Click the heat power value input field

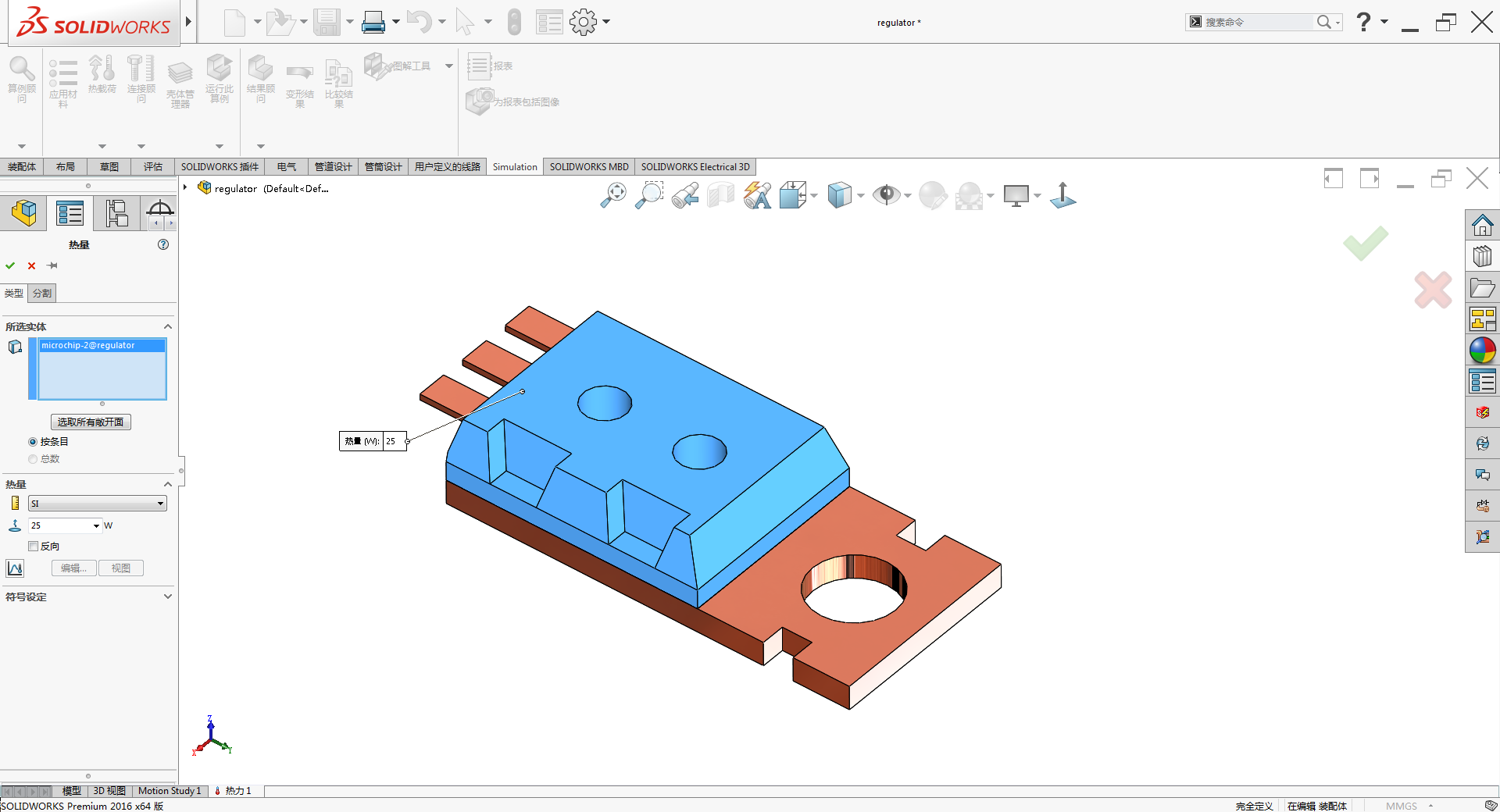pos(60,525)
